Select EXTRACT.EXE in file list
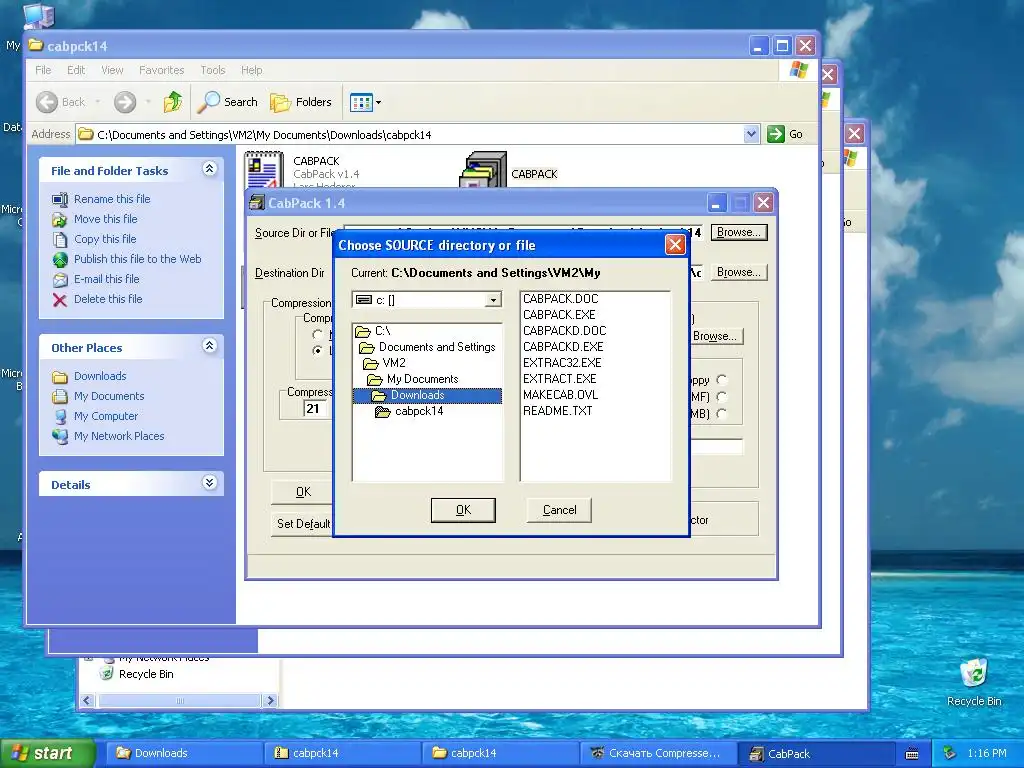 click(559, 379)
